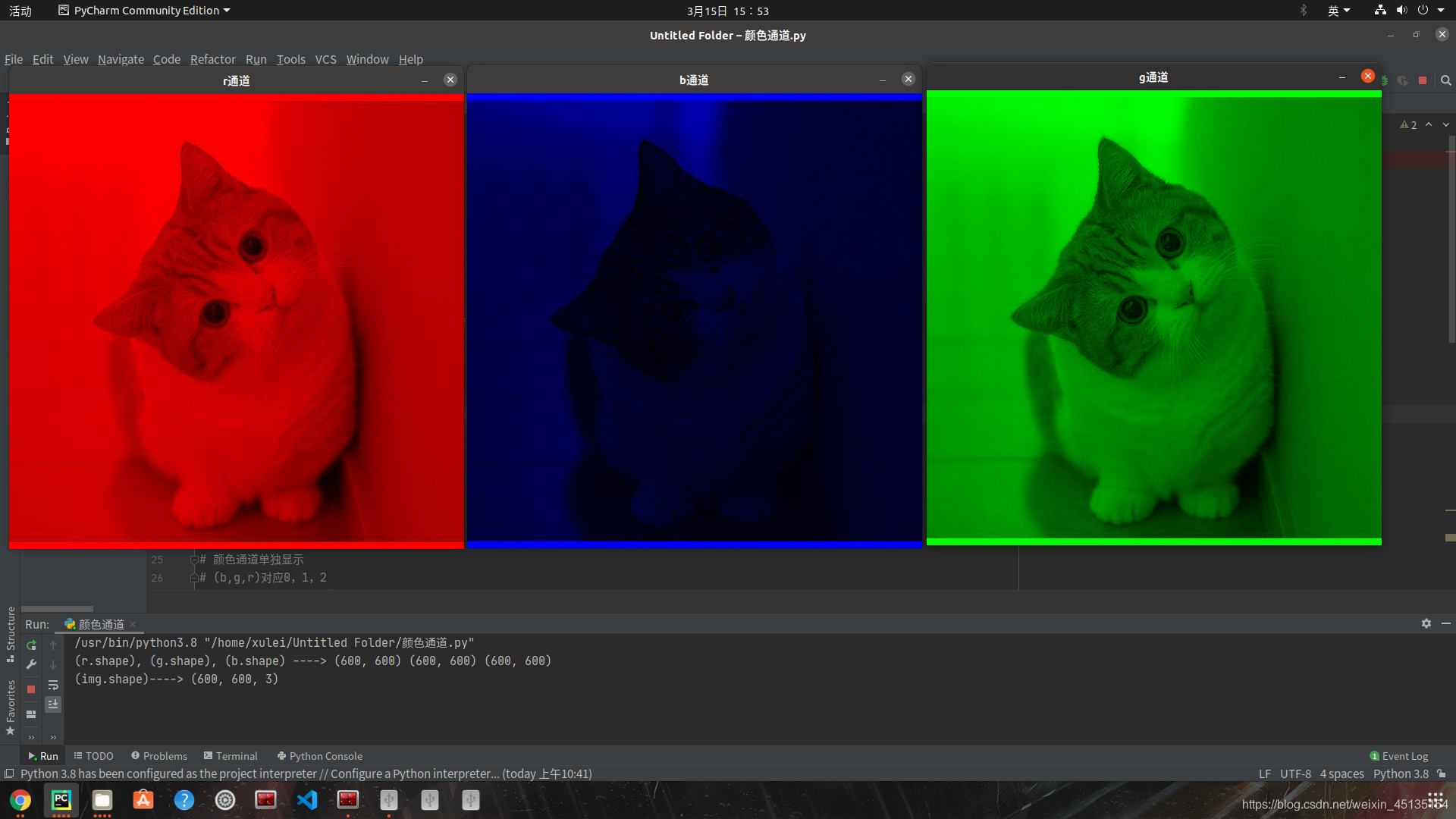Close the b通道 image window

coord(908,79)
